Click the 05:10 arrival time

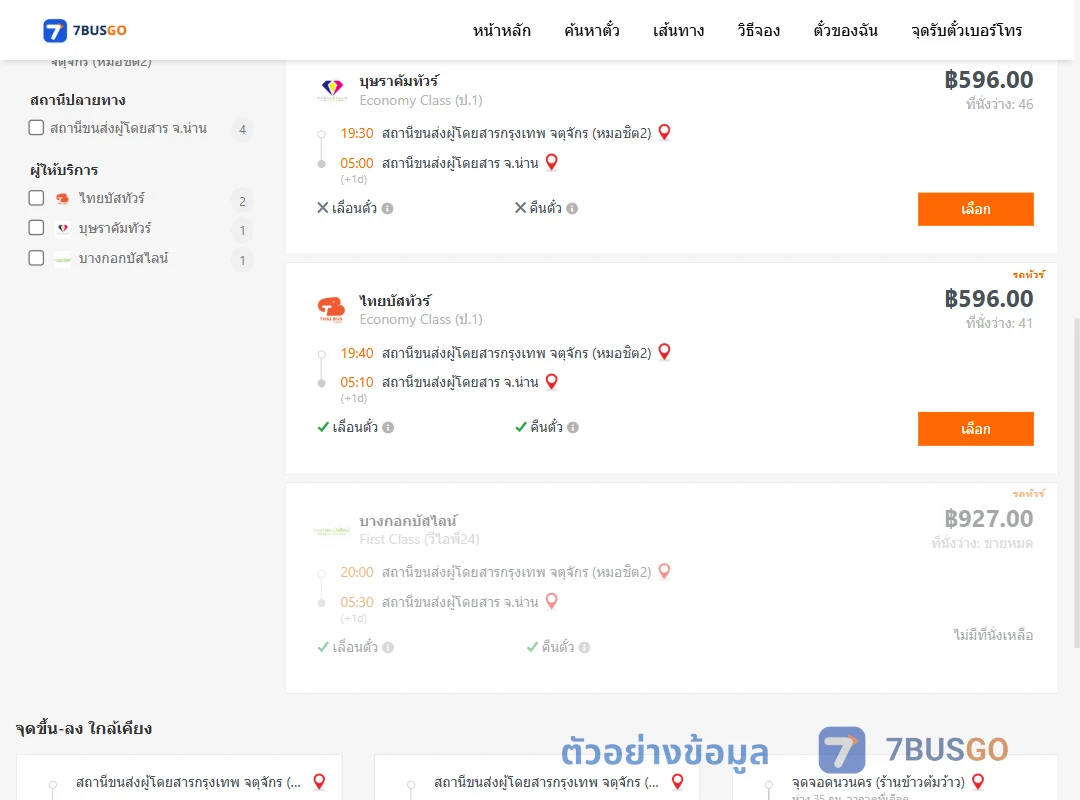click(357, 382)
